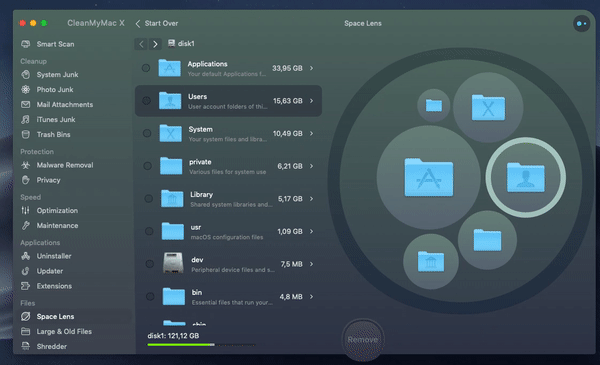Check the System folder checkbox

click(147, 133)
